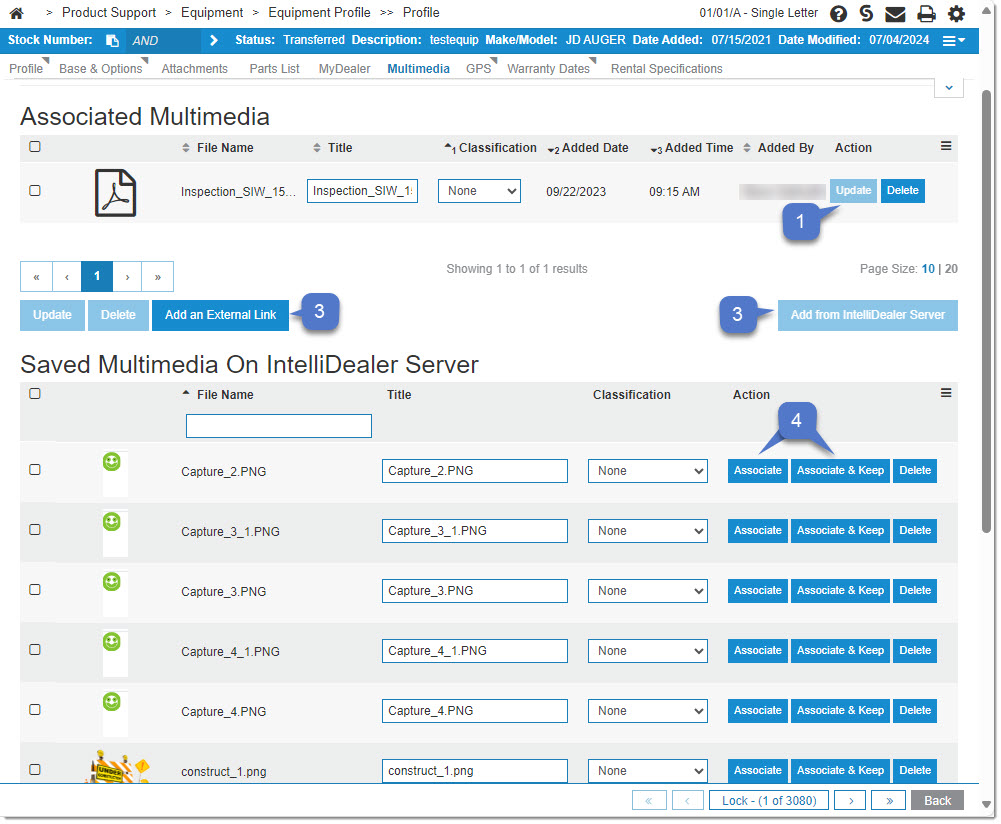
Task: Click the copy icon beside Stock Number
Action: point(112,41)
